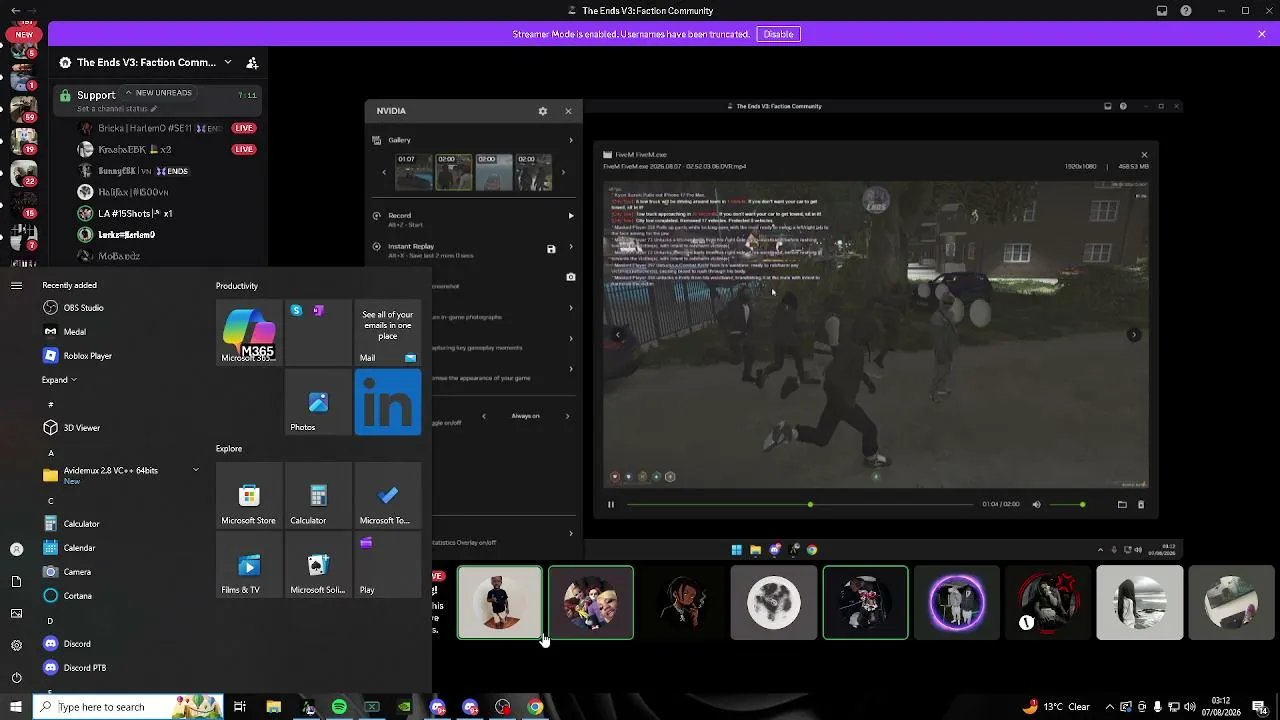Image resolution: width=1280 pixels, height=720 pixels.
Task: Open the Microsoft 365 tile
Action: pos(249,332)
